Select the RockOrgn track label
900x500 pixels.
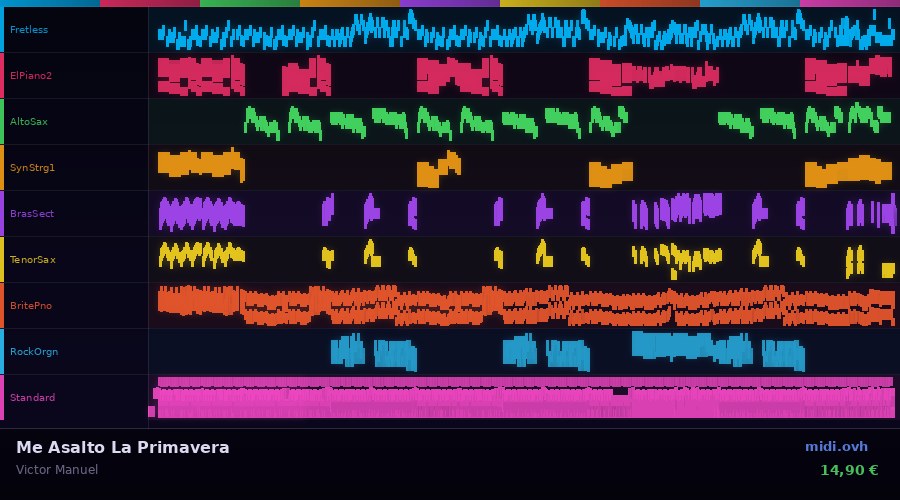(34, 352)
